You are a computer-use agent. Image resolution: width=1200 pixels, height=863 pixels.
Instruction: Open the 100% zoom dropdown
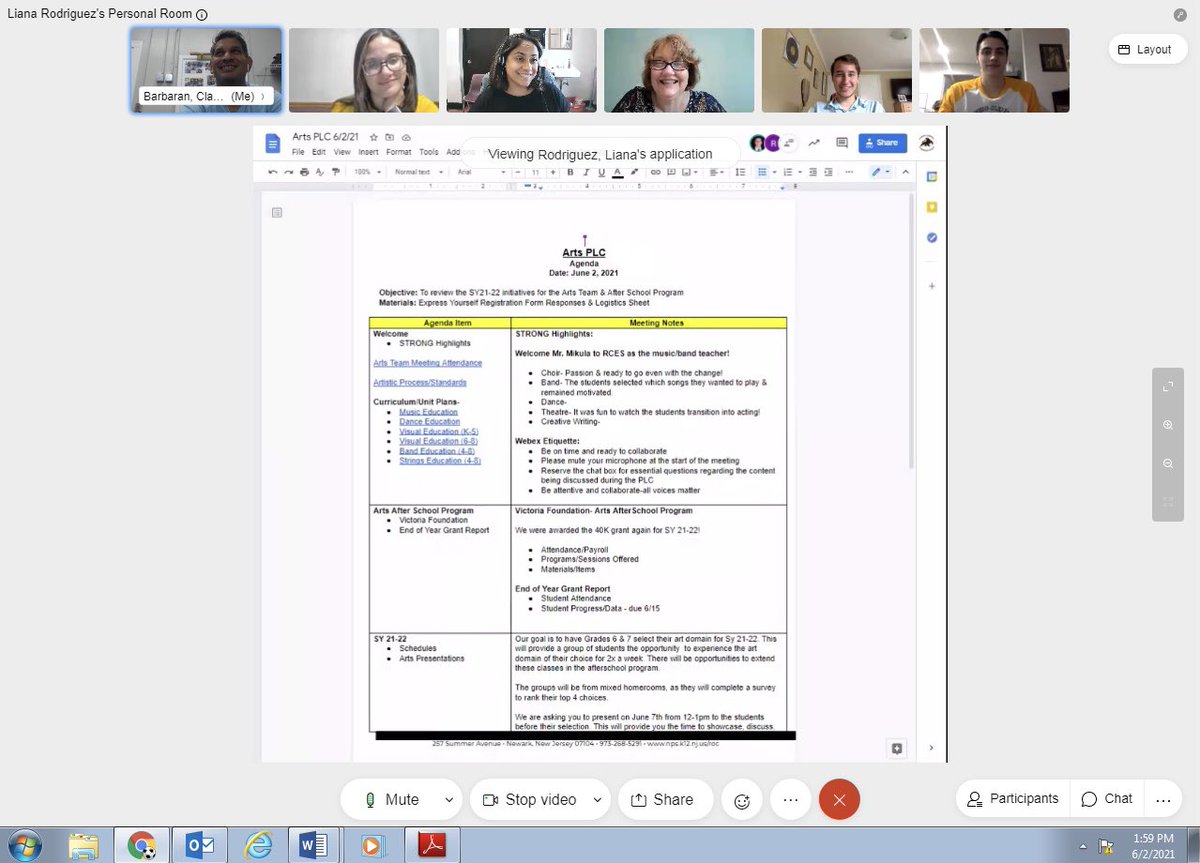click(367, 172)
